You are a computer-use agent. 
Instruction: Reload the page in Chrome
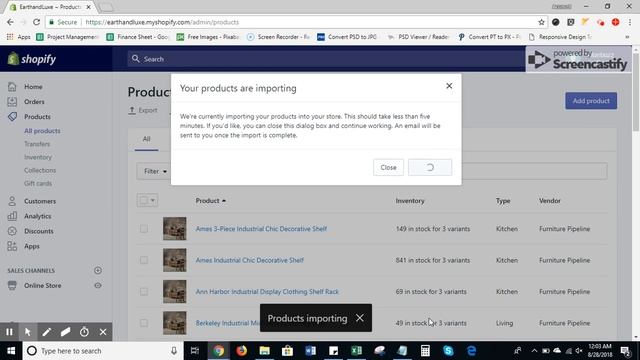pos(36,22)
